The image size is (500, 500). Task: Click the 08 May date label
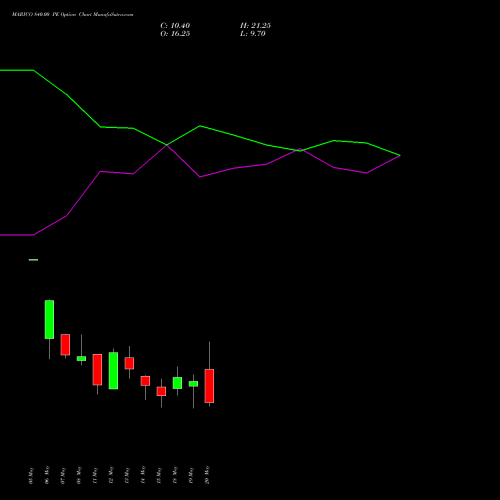(x=79, y=475)
